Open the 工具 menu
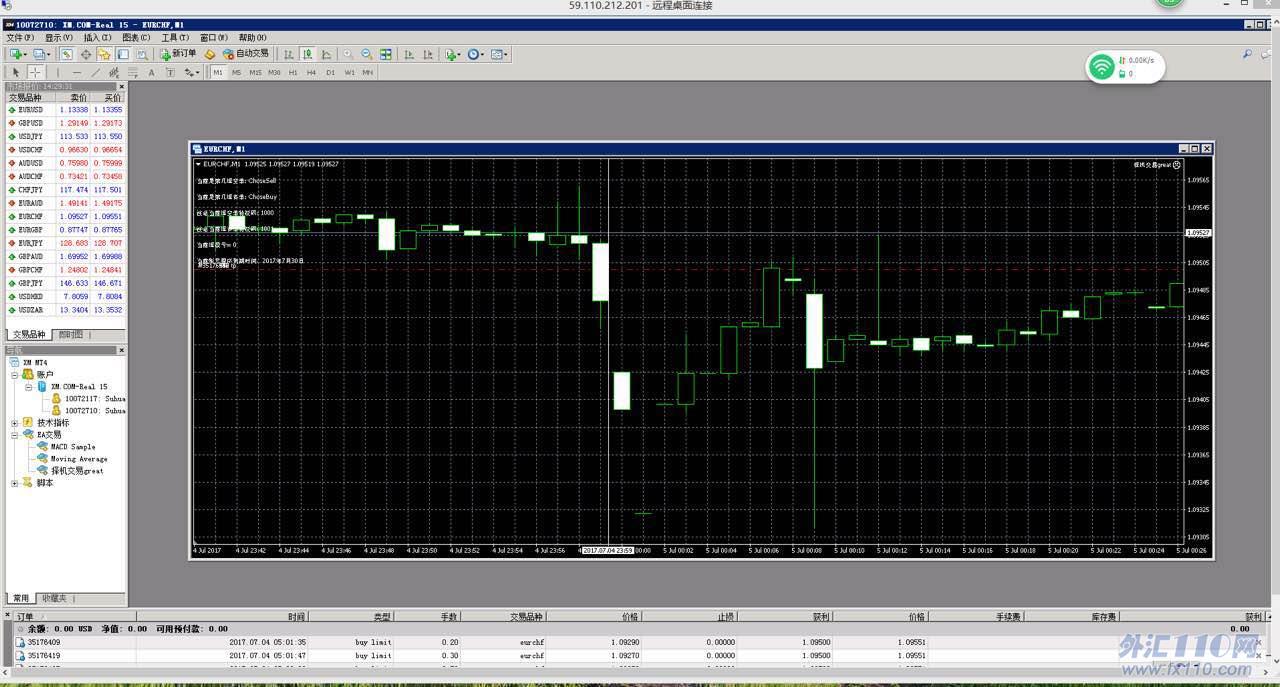The width and height of the screenshot is (1280, 687). tap(175, 38)
